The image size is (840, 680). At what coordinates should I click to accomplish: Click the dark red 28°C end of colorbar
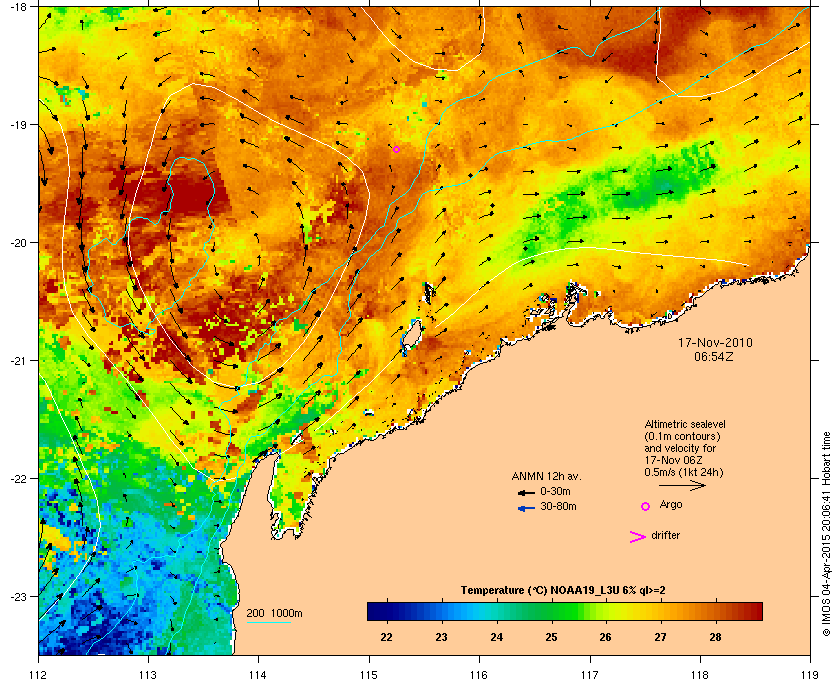pyautogui.click(x=750, y=611)
